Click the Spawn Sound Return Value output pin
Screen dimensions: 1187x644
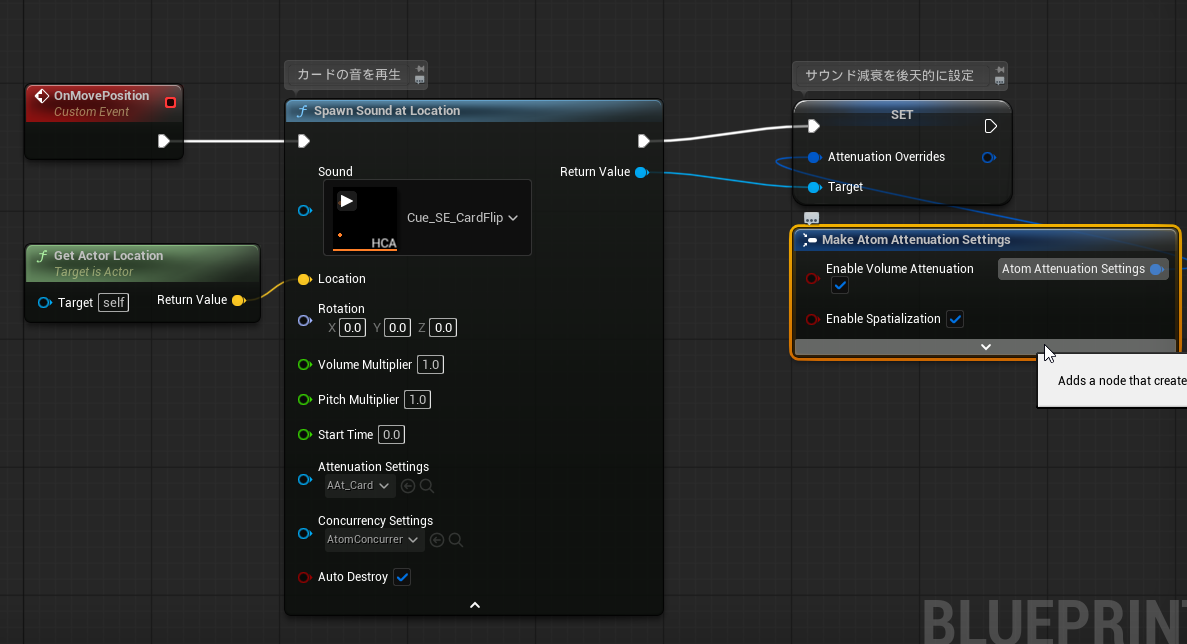click(642, 173)
